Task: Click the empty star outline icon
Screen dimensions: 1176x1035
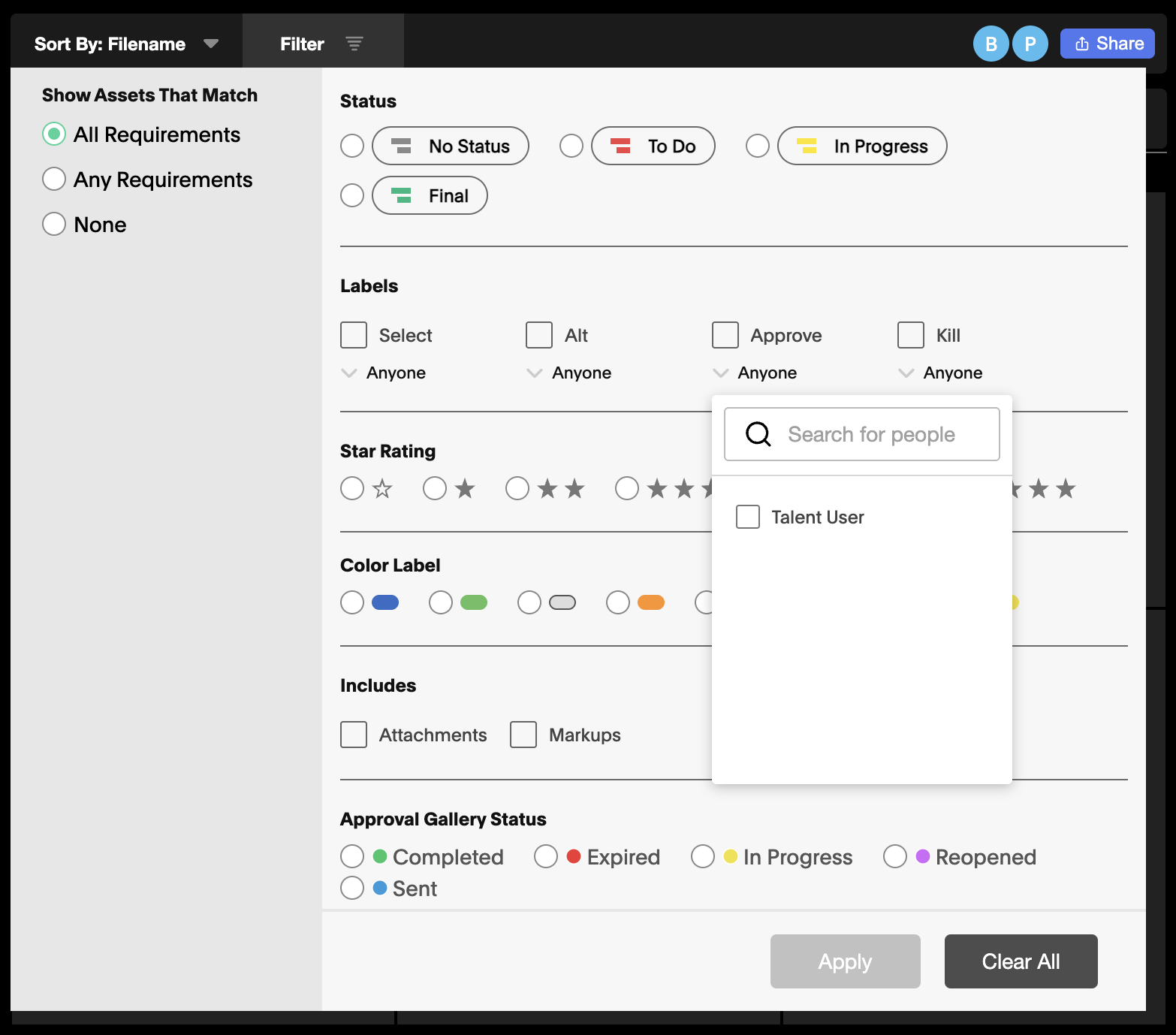Action: pos(383,489)
